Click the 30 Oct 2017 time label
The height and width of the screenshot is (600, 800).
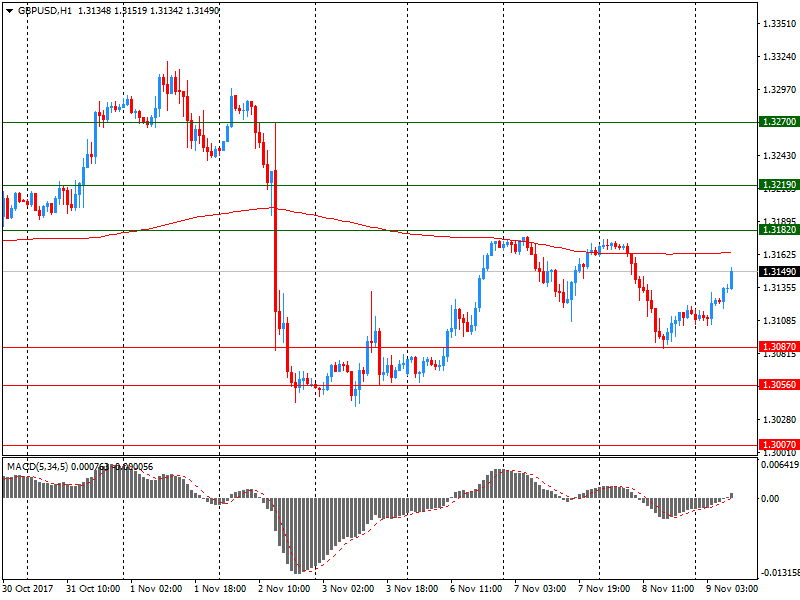28,589
